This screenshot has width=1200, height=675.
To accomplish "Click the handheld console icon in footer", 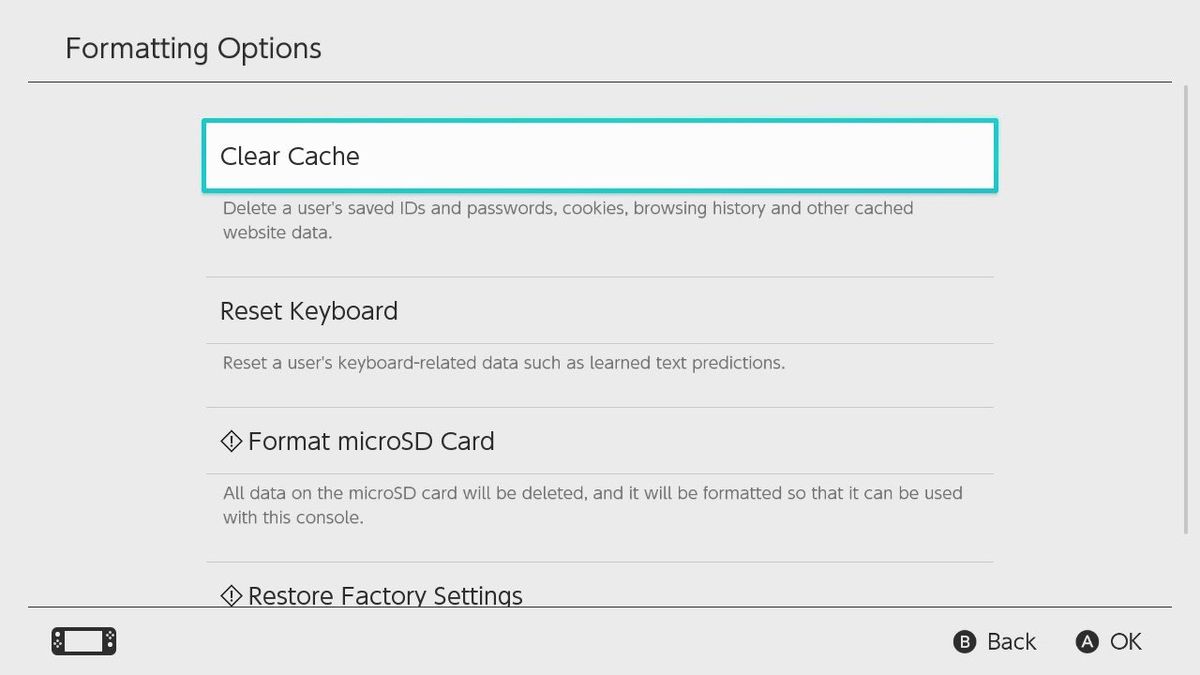I will [x=84, y=641].
